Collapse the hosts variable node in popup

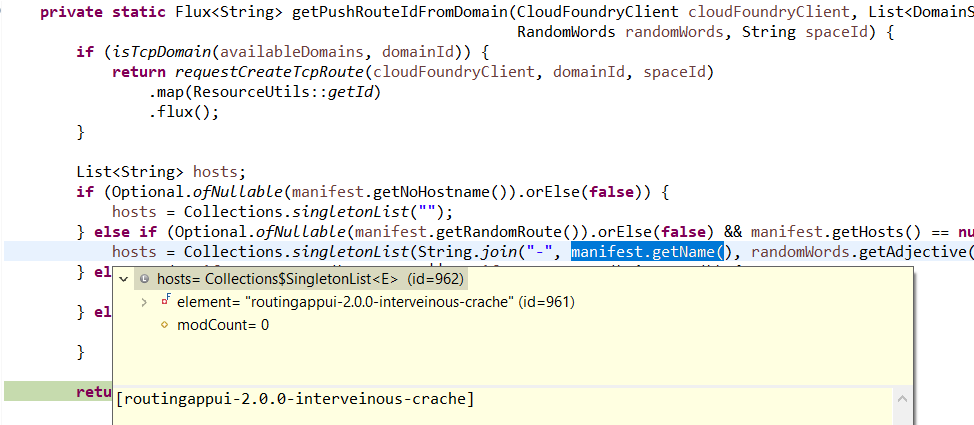(x=123, y=280)
